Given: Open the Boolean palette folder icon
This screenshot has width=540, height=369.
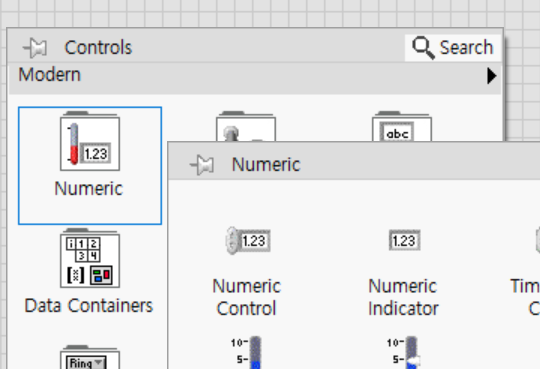Looking at the screenshot, I should tap(246, 126).
